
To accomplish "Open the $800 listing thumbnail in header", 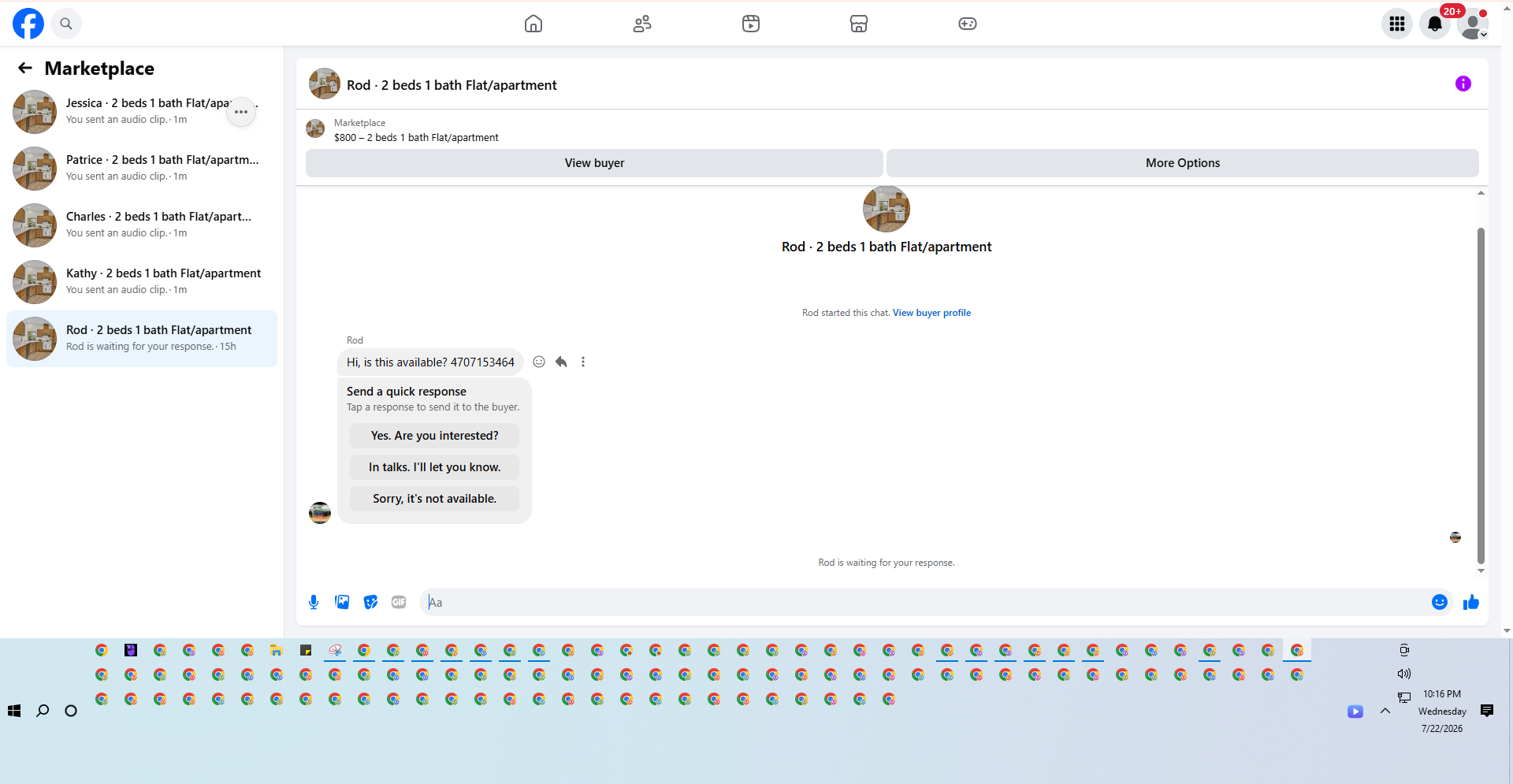I will tap(315, 128).
